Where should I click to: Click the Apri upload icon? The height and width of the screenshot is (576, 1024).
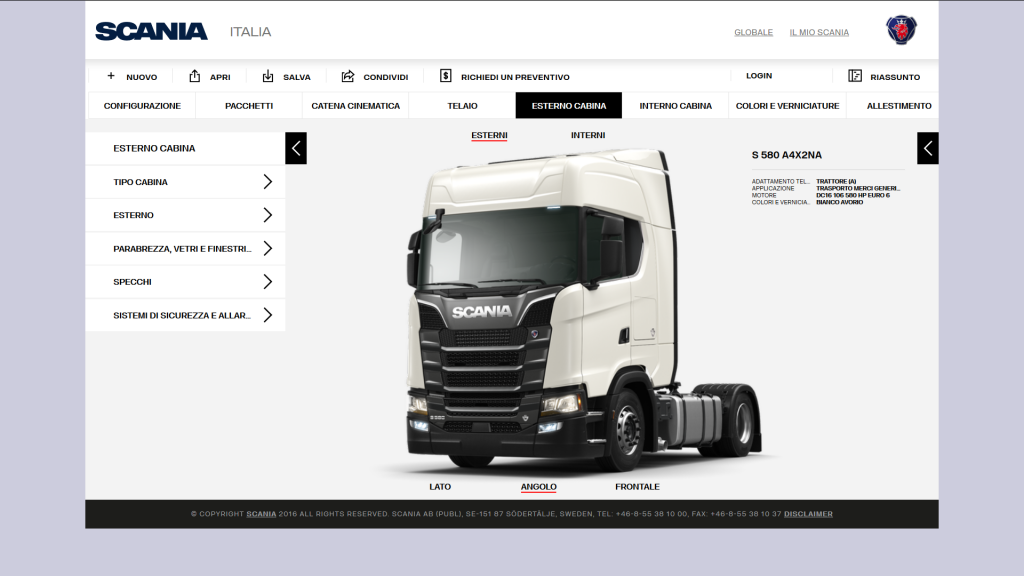click(x=195, y=76)
